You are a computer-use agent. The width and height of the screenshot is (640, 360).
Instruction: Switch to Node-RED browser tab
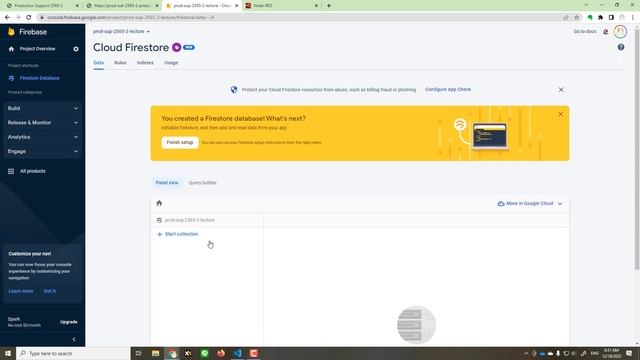point(282,6)
